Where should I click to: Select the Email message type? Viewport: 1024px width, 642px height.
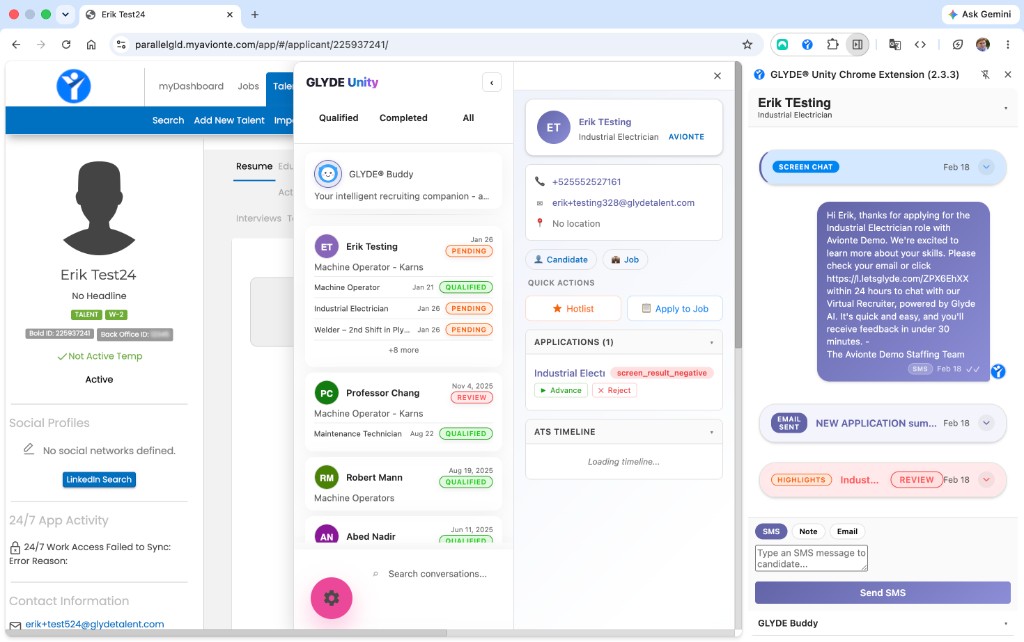click(847, 531)
